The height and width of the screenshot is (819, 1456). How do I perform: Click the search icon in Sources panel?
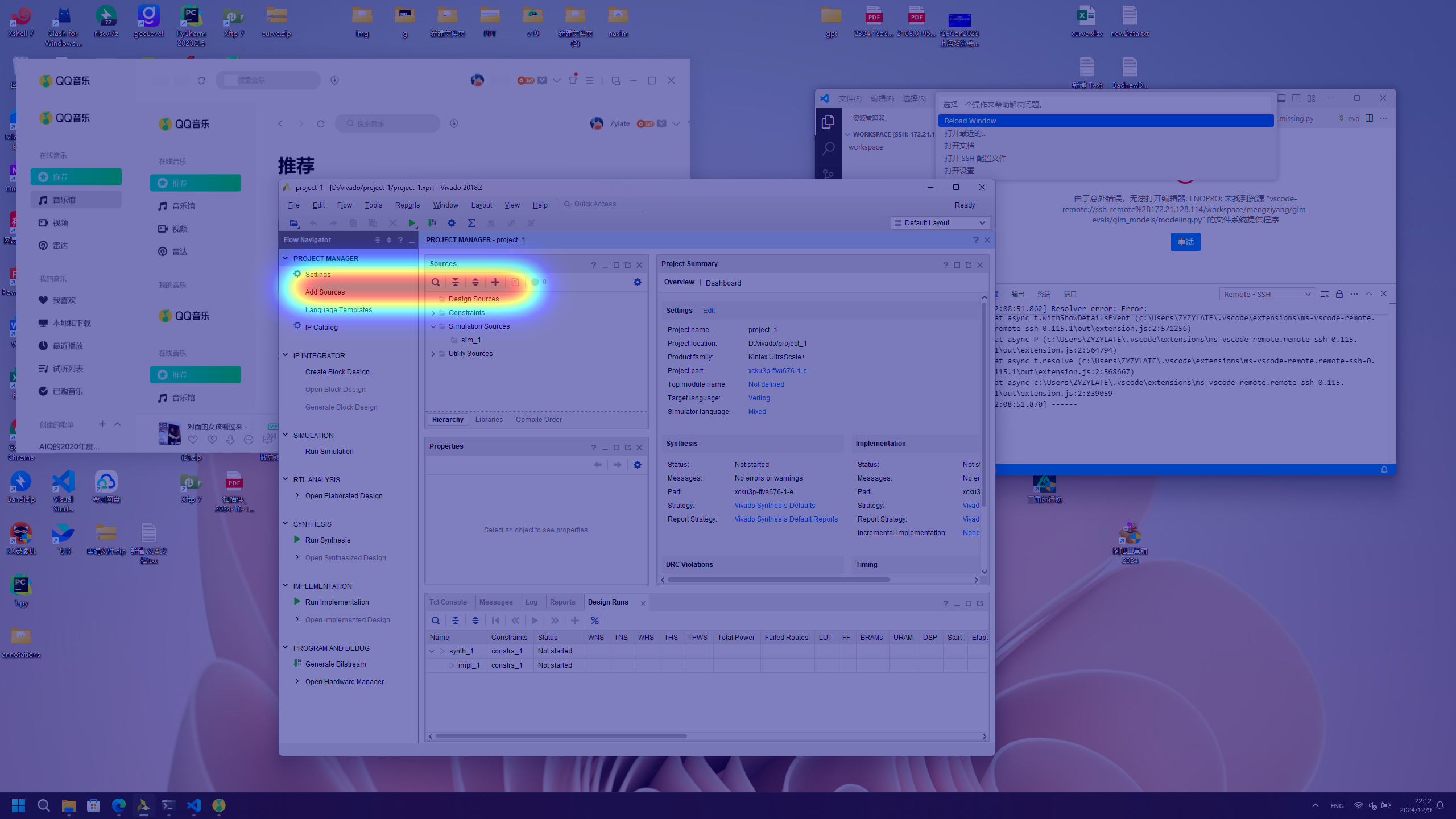tap(436, 282)
